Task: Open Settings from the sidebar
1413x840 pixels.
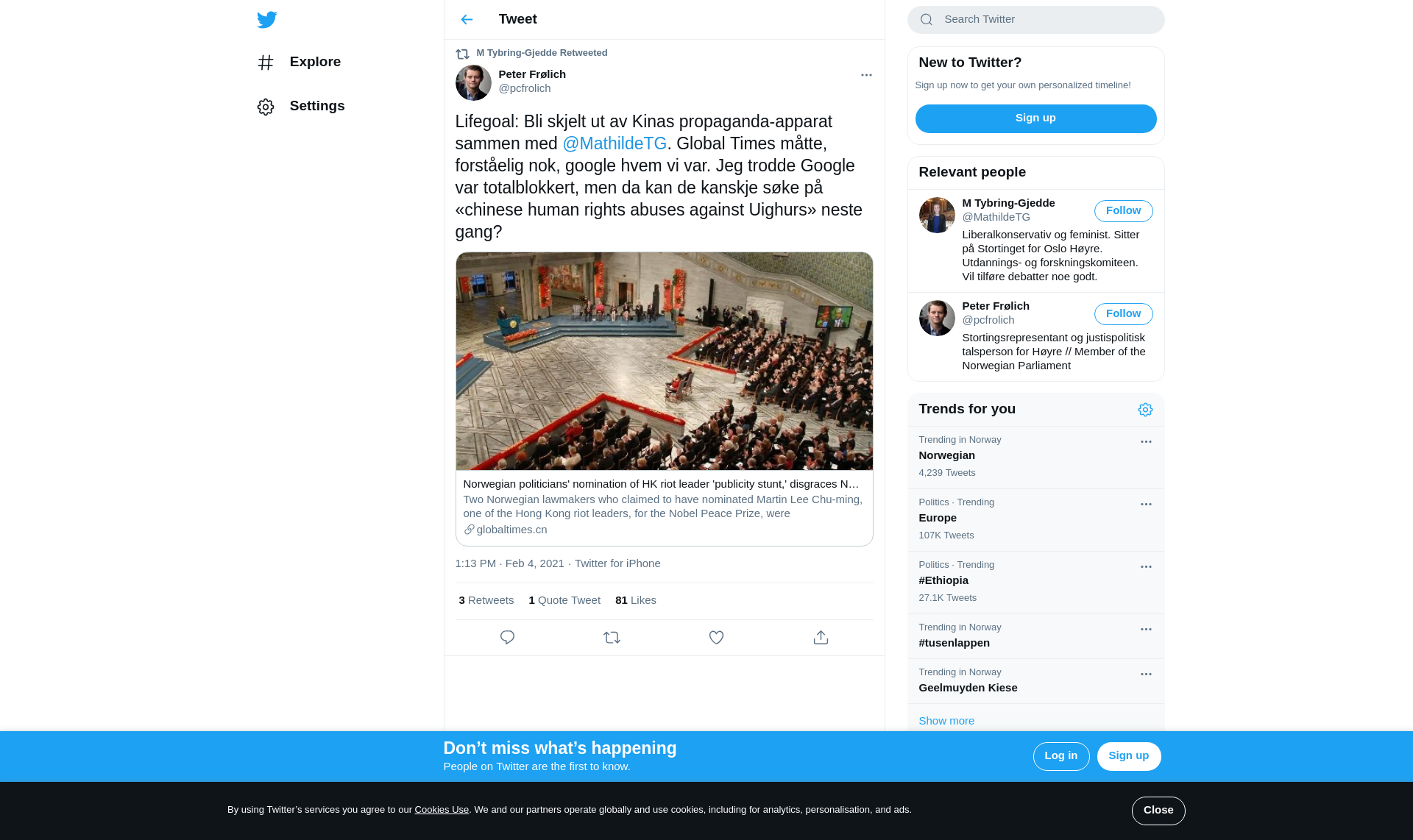Action: [301, 107]
